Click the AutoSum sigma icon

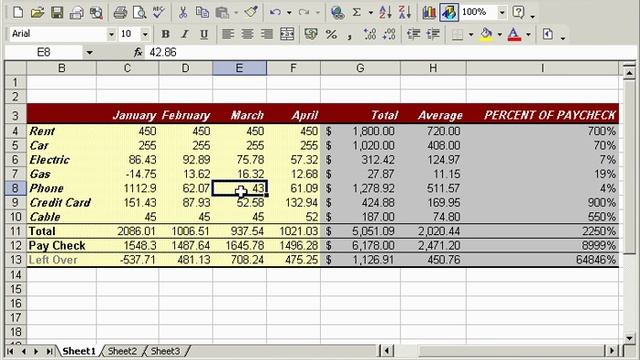[x=357, y=13]
